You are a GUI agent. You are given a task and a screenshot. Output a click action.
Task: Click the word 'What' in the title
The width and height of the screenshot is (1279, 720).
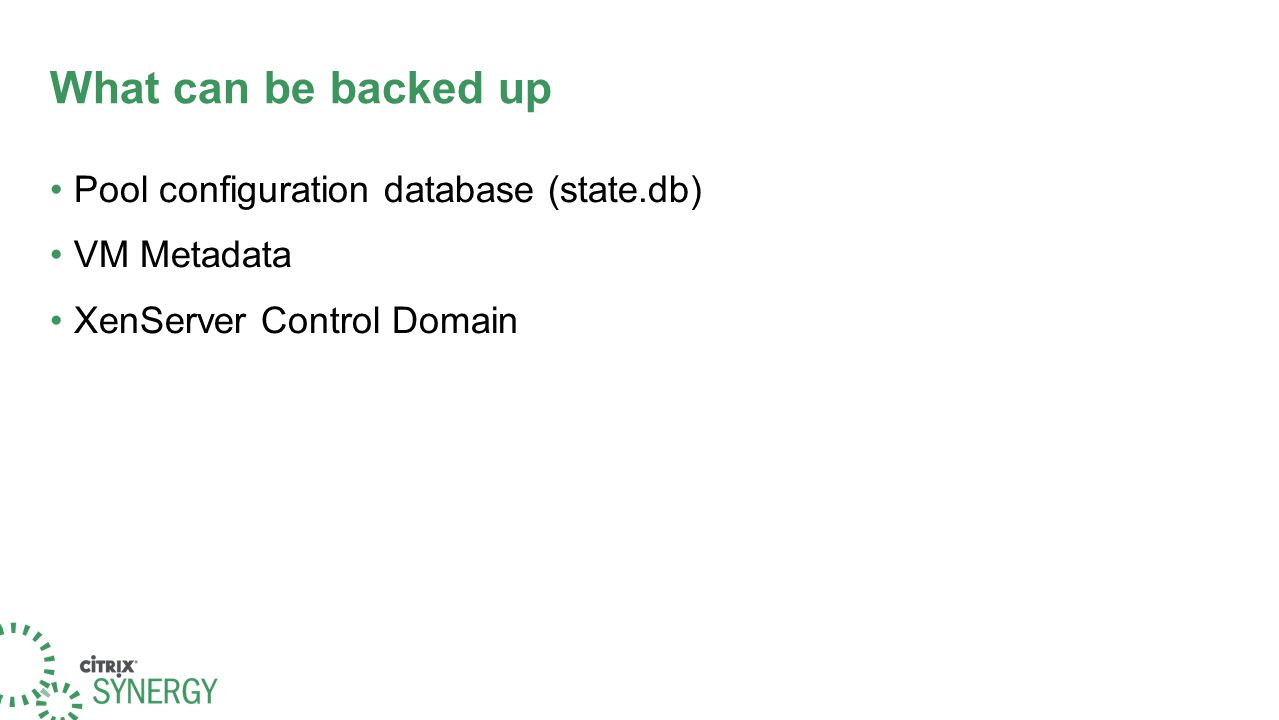coord(105,88)
